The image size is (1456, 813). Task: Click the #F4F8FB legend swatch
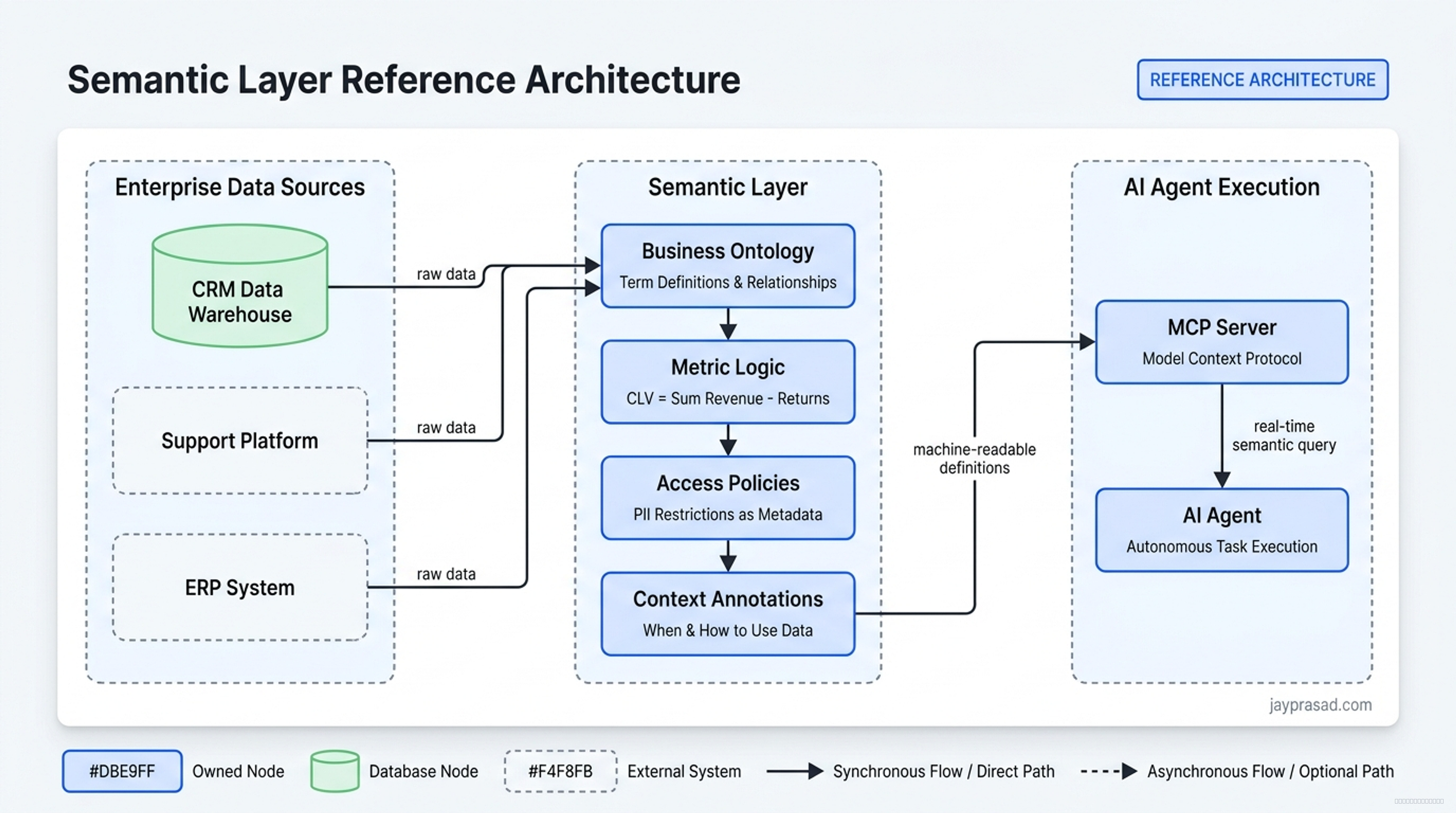[560, 771]
